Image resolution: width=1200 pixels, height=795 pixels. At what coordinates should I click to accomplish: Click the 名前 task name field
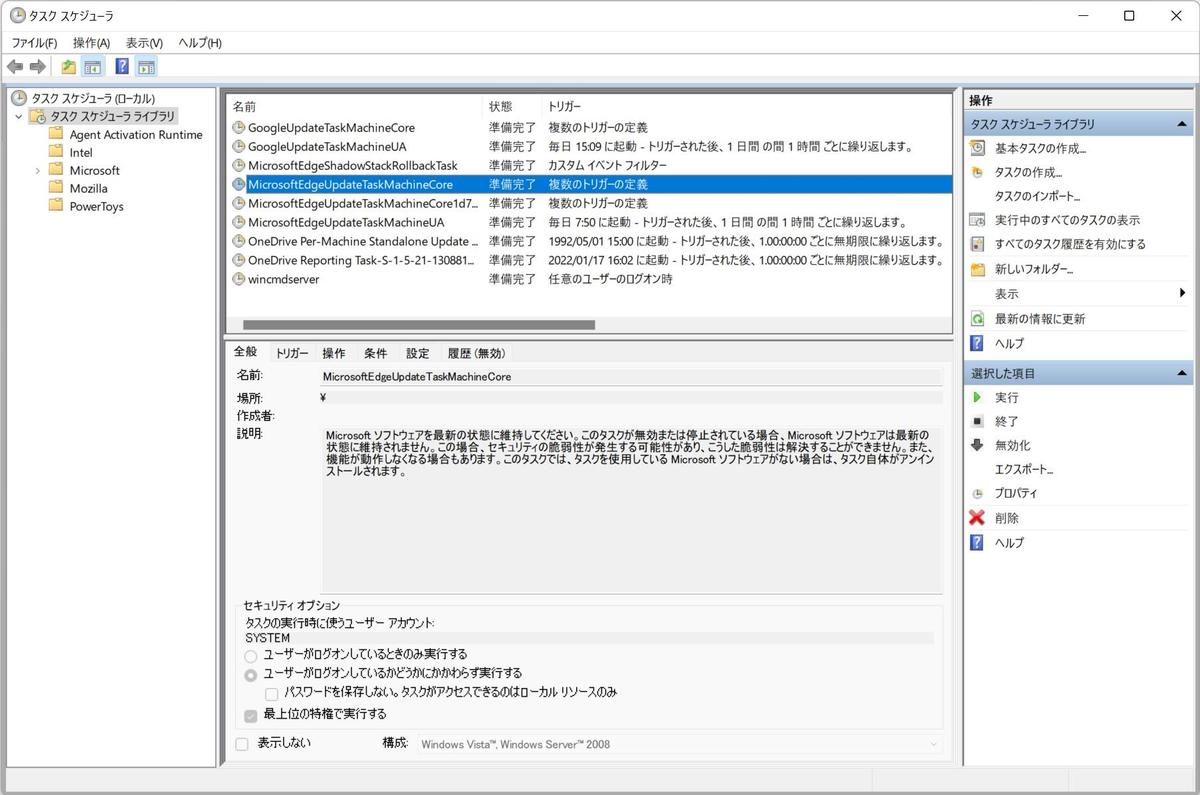[630, 377]
